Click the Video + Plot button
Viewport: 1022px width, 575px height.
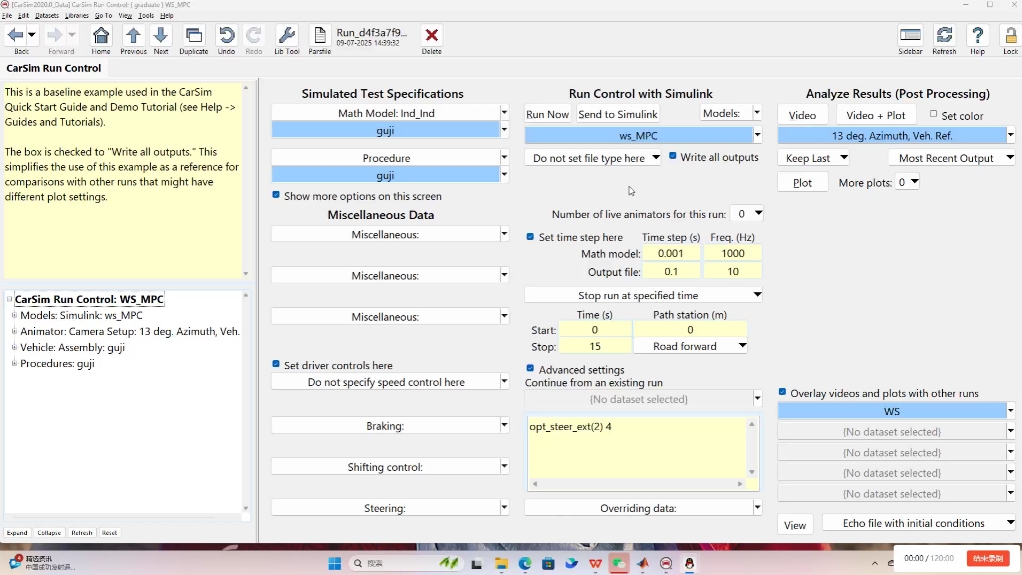tap(876, 115)
